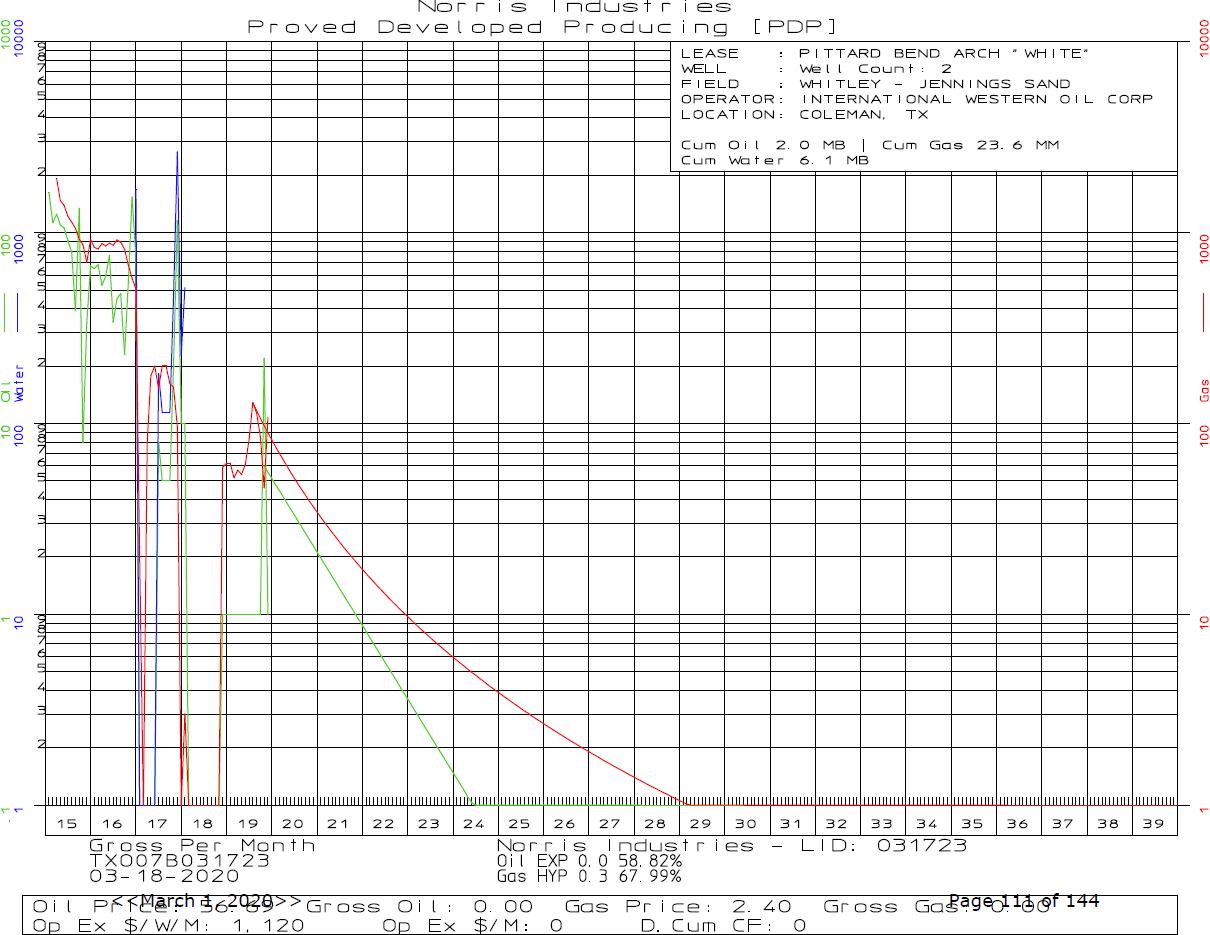Click the Gas Price 2.40 field
This screenshot has width=1210, height=935.
click(678, 907)
